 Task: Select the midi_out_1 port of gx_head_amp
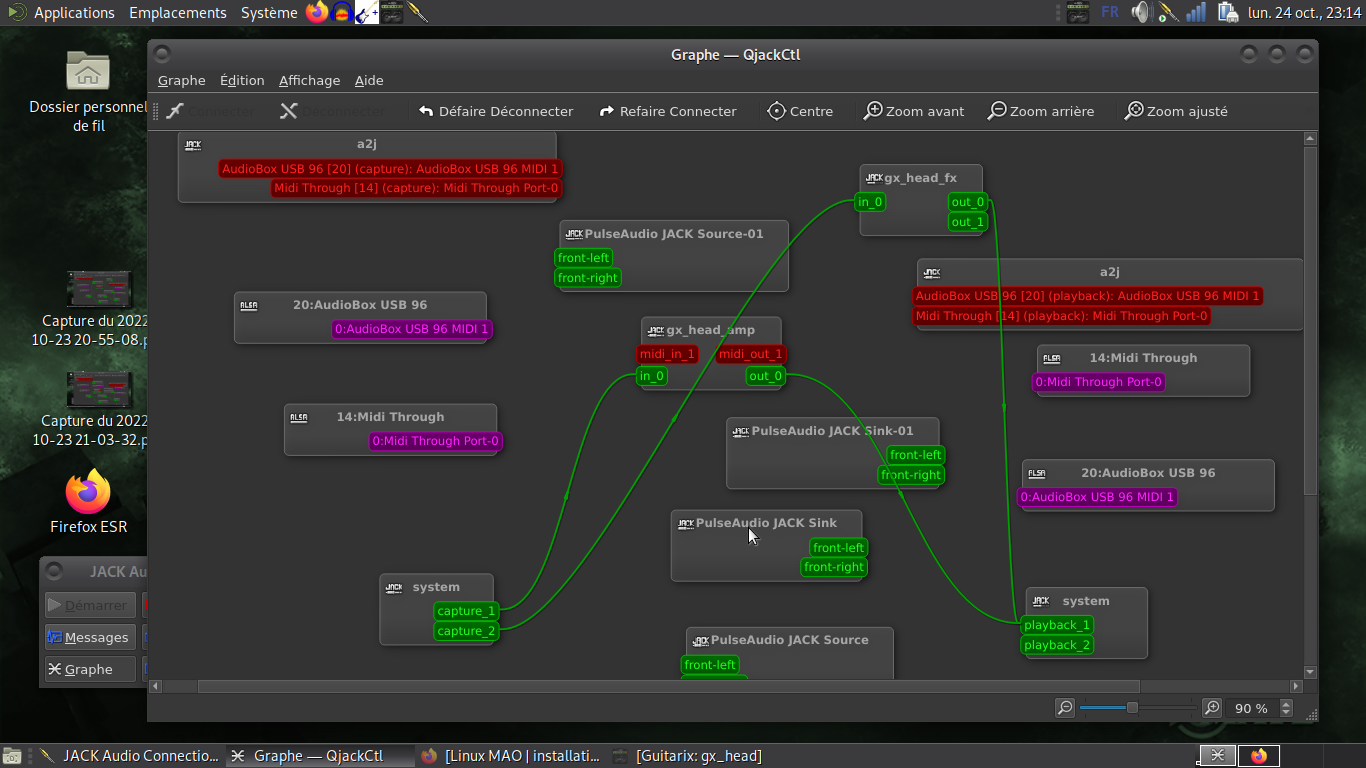click(x=751, y=354)
